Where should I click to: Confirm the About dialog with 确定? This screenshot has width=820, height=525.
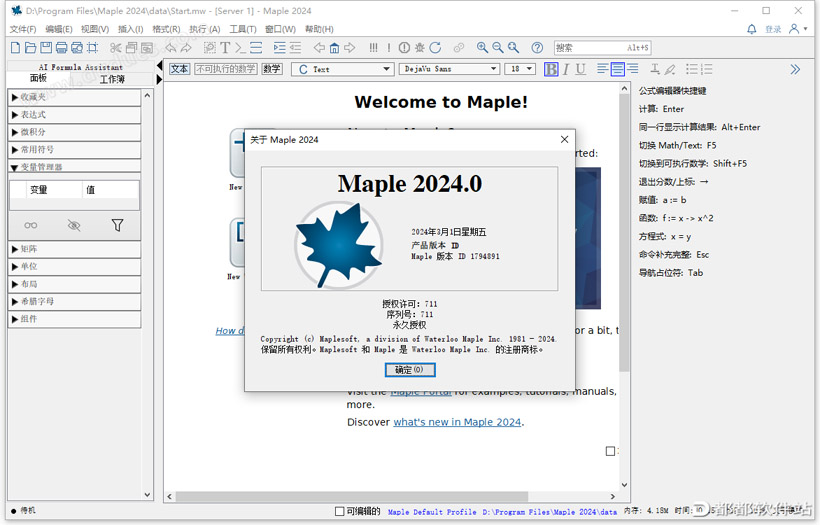click(x=410, y=370)
